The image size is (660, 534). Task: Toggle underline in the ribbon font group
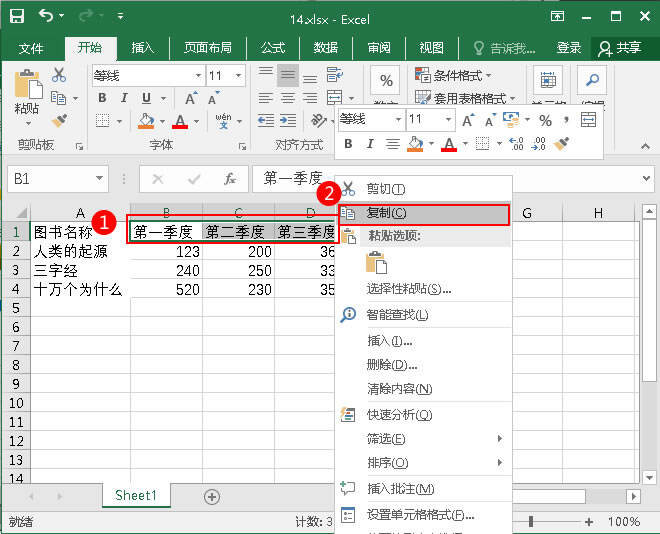tap(146, 98)
